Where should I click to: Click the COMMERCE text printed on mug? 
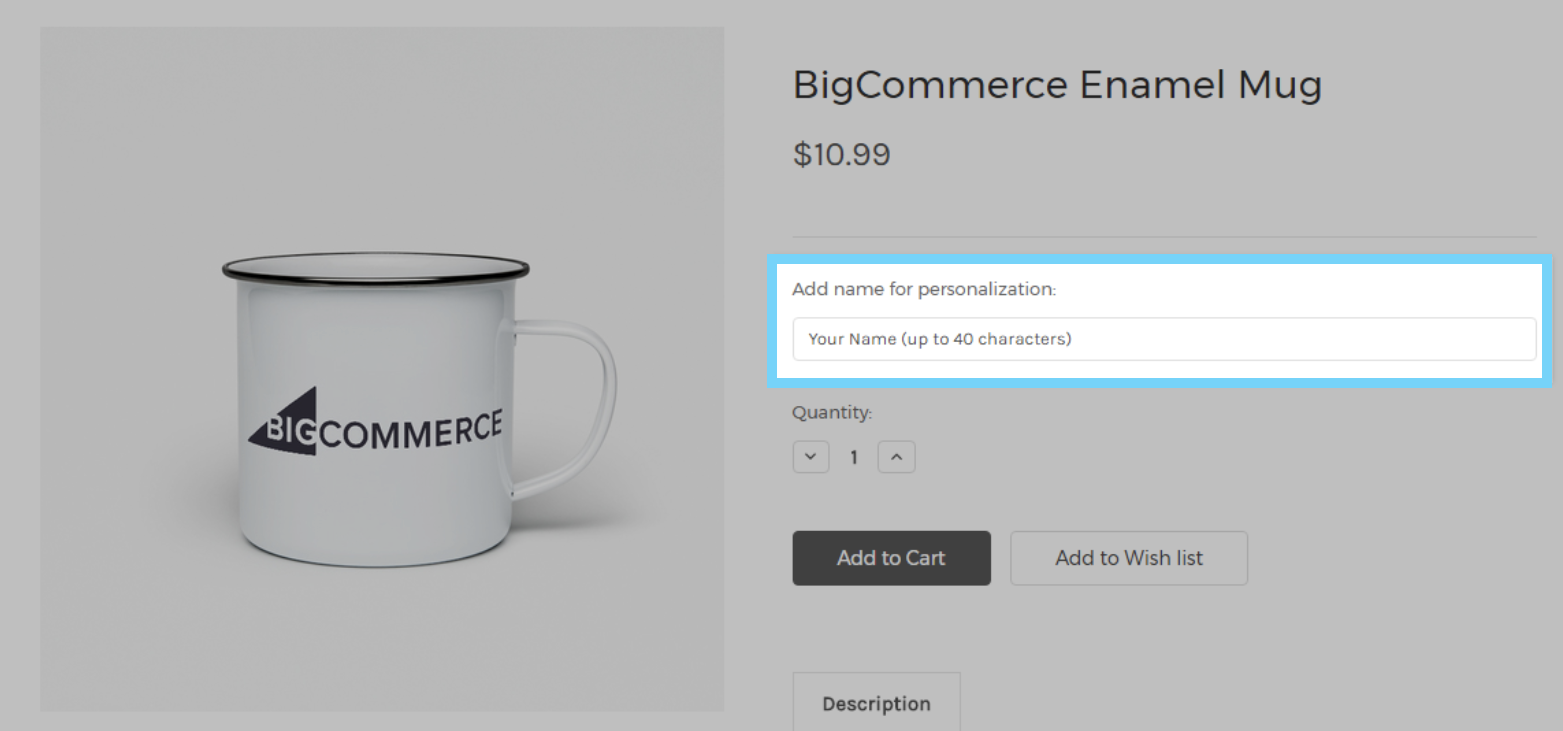tap(410, 430)
